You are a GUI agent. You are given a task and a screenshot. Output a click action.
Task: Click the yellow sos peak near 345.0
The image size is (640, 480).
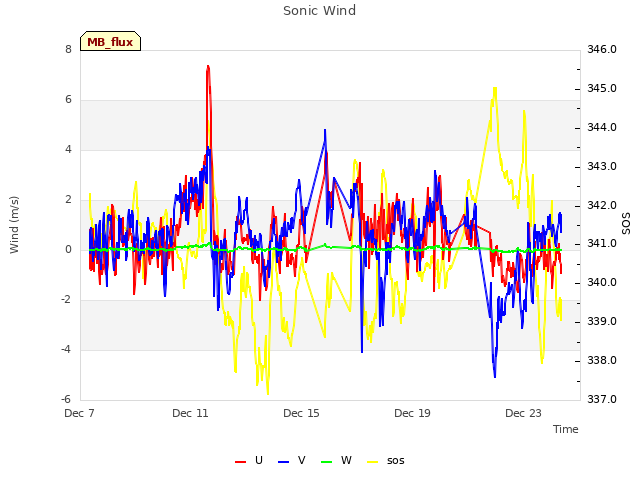(495, 88)
